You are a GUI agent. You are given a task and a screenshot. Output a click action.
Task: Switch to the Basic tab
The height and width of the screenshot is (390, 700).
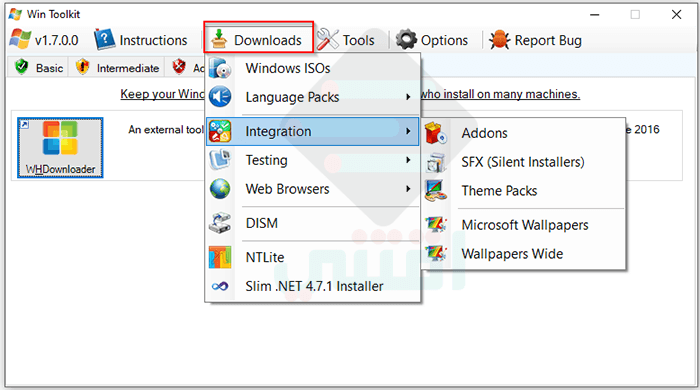tap(38, 67)
